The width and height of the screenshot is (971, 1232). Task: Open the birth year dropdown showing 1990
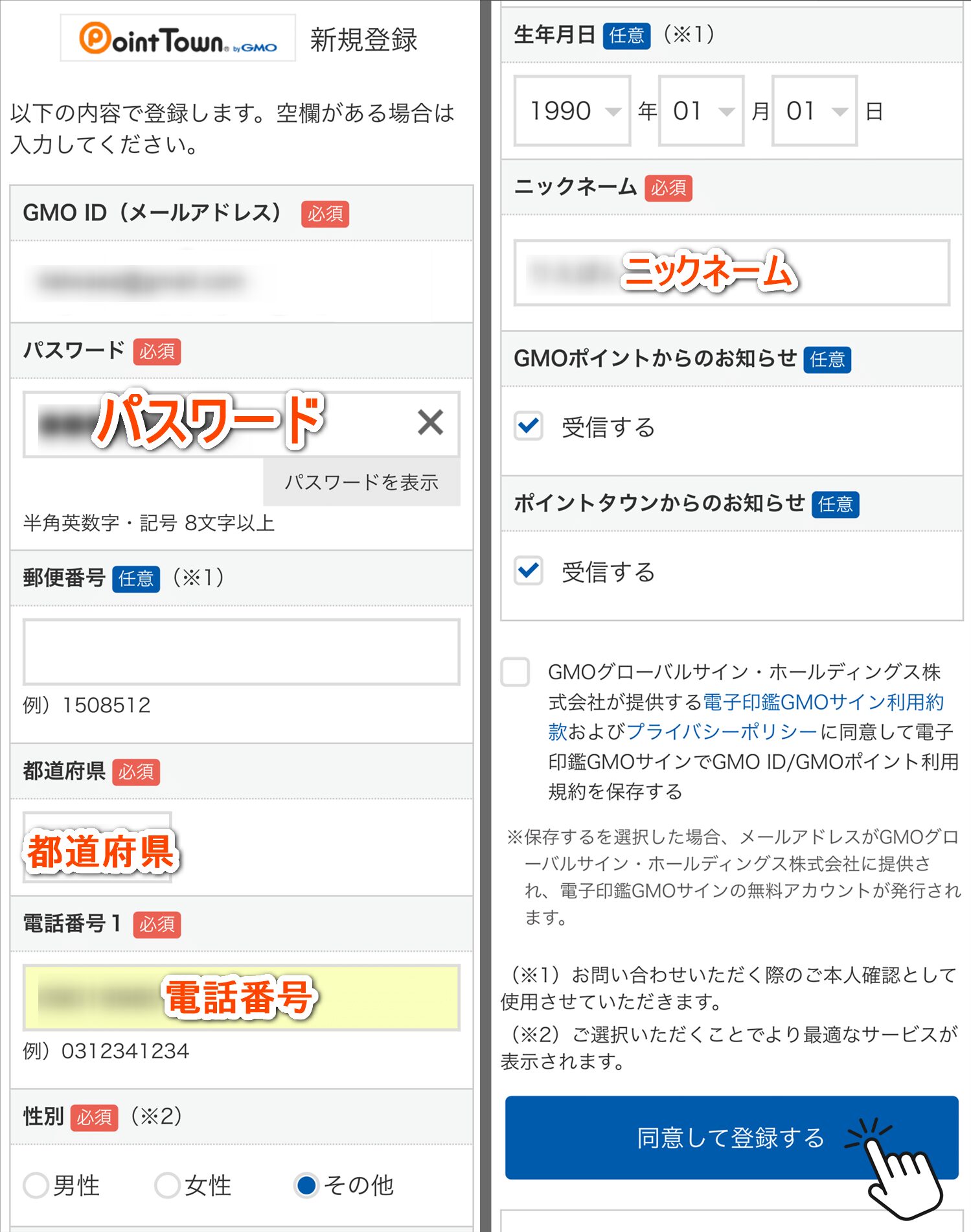[572, 111]
